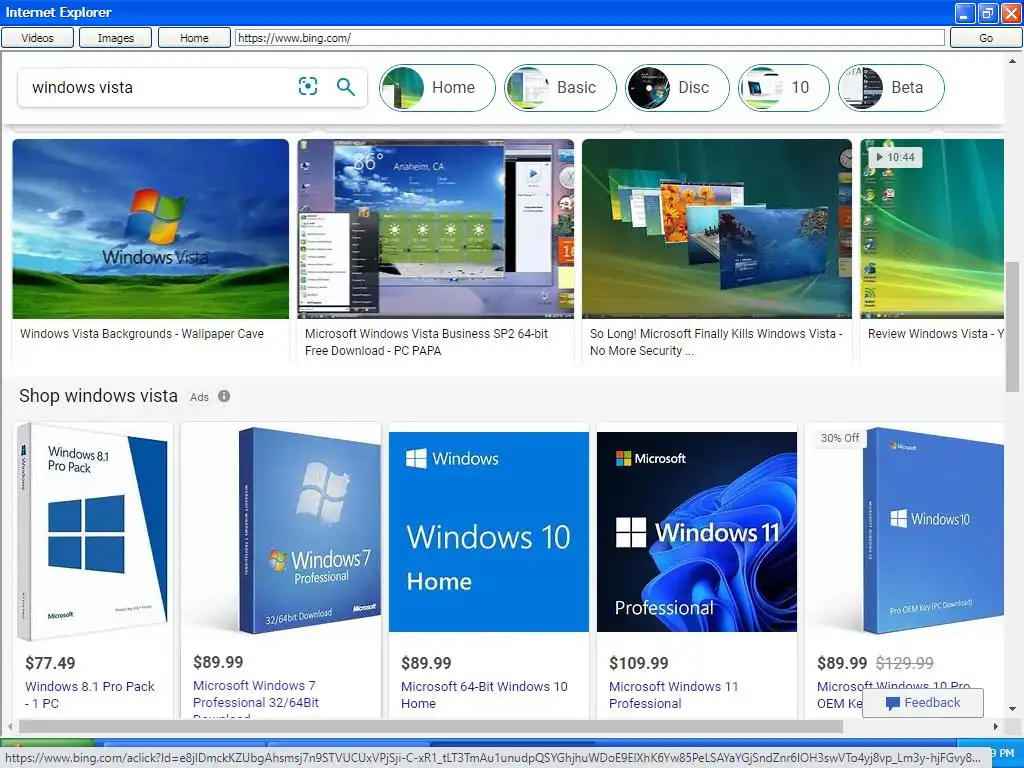
Task: Open Windows 8.1 Pro Pack - 1 PC link
Action: pos(90,695)
